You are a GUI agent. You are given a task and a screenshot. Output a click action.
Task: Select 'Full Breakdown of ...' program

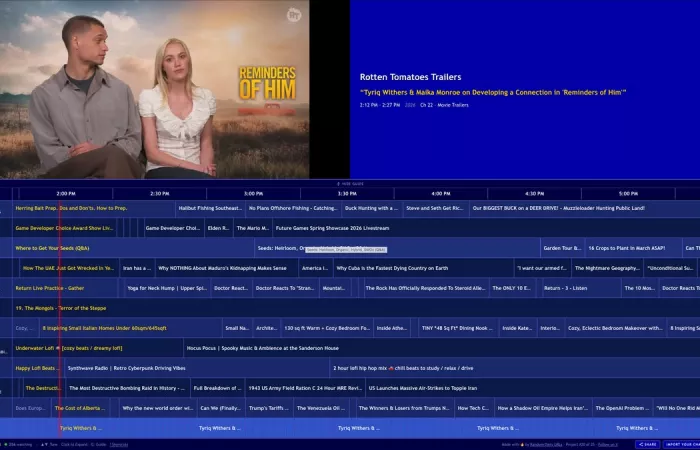(x=217, y=388)
